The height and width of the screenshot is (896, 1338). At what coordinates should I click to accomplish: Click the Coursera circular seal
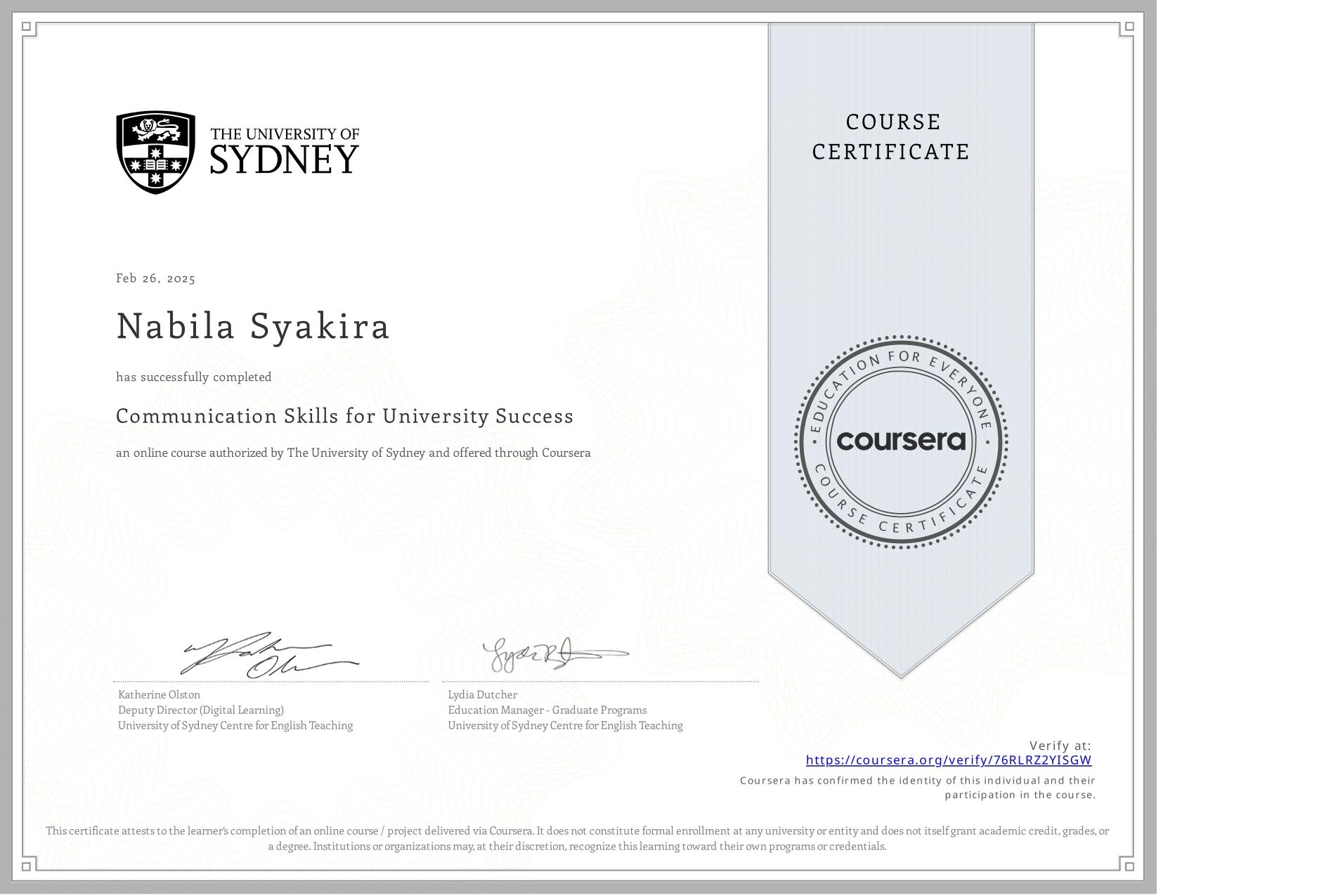click(x=901, y=441)
